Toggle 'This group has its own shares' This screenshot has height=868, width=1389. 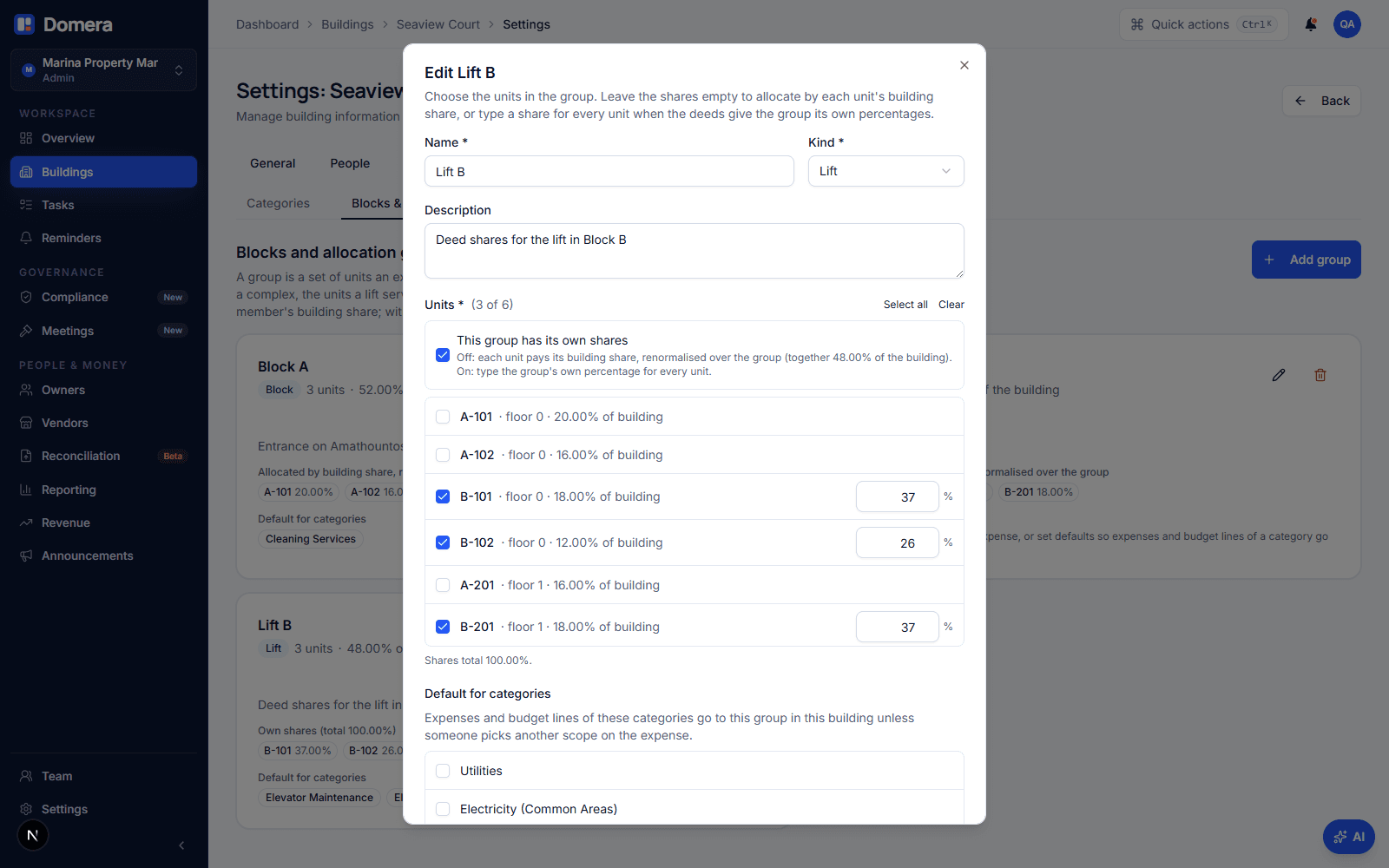[x=443, y=355]
